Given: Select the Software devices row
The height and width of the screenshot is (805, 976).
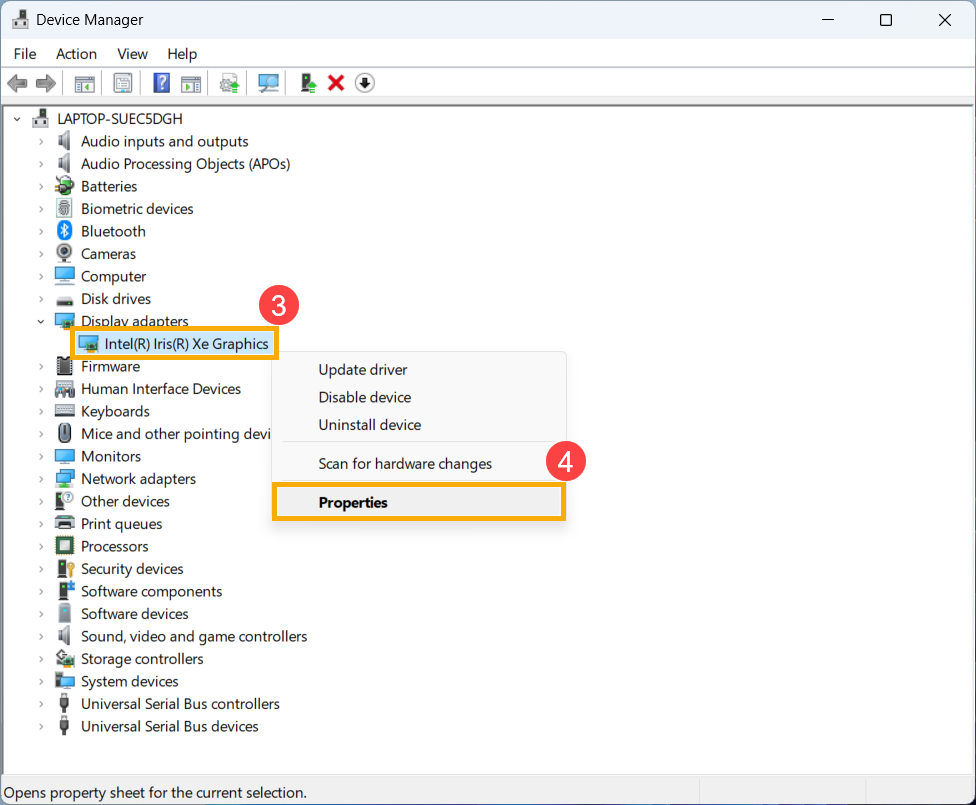Looking at the screenshot, I should pos(134,614).
